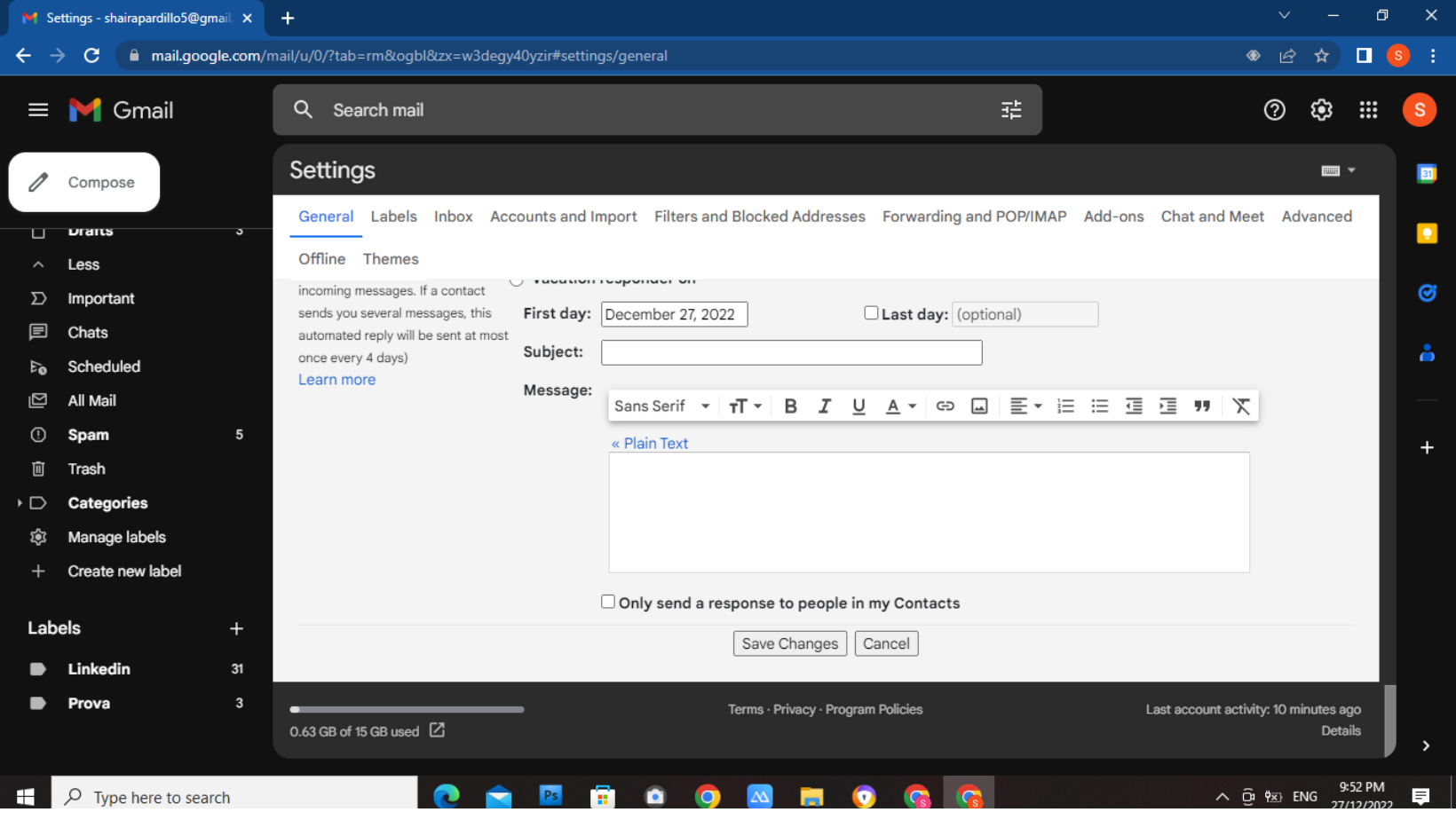This screenshot has height=820, width=1456.
Task: Open the Settings gear menu
Action: point(1321,110)
